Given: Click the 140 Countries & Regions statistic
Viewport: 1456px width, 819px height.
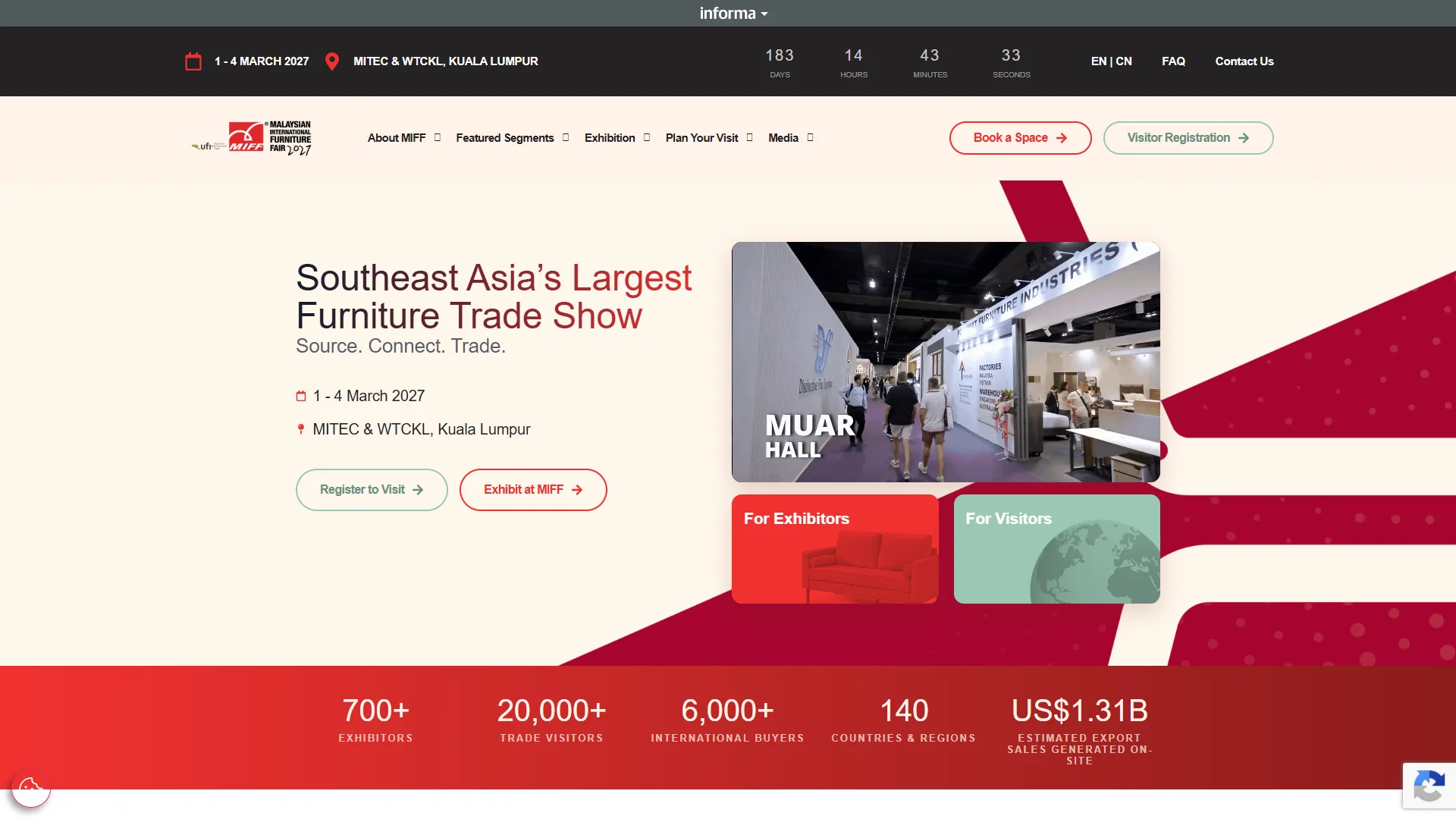Looking at the screenshot, I should point(904,720).
